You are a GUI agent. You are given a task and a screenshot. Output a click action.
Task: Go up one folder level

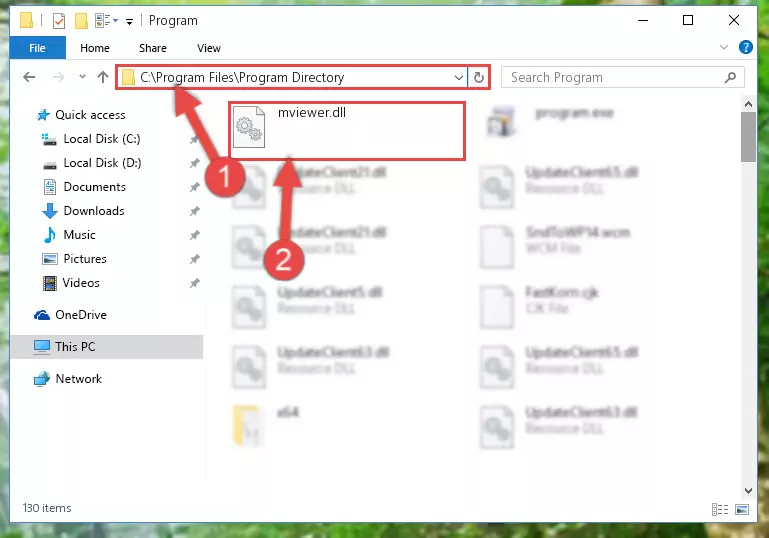[x=103, y=77]
